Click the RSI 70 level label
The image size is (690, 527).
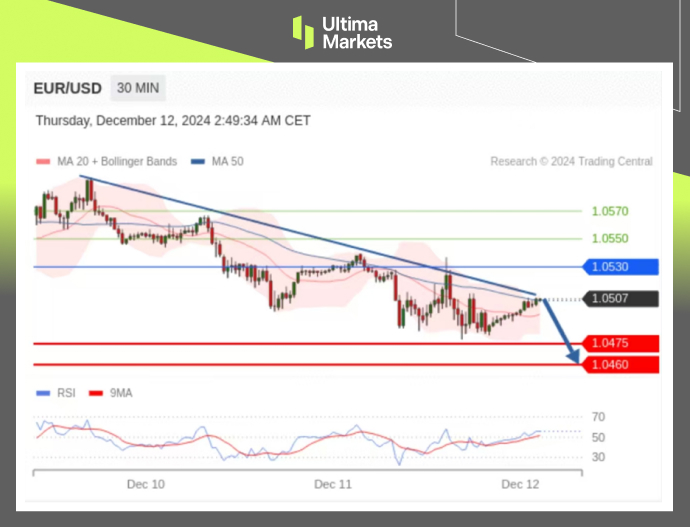pos(598,417)
